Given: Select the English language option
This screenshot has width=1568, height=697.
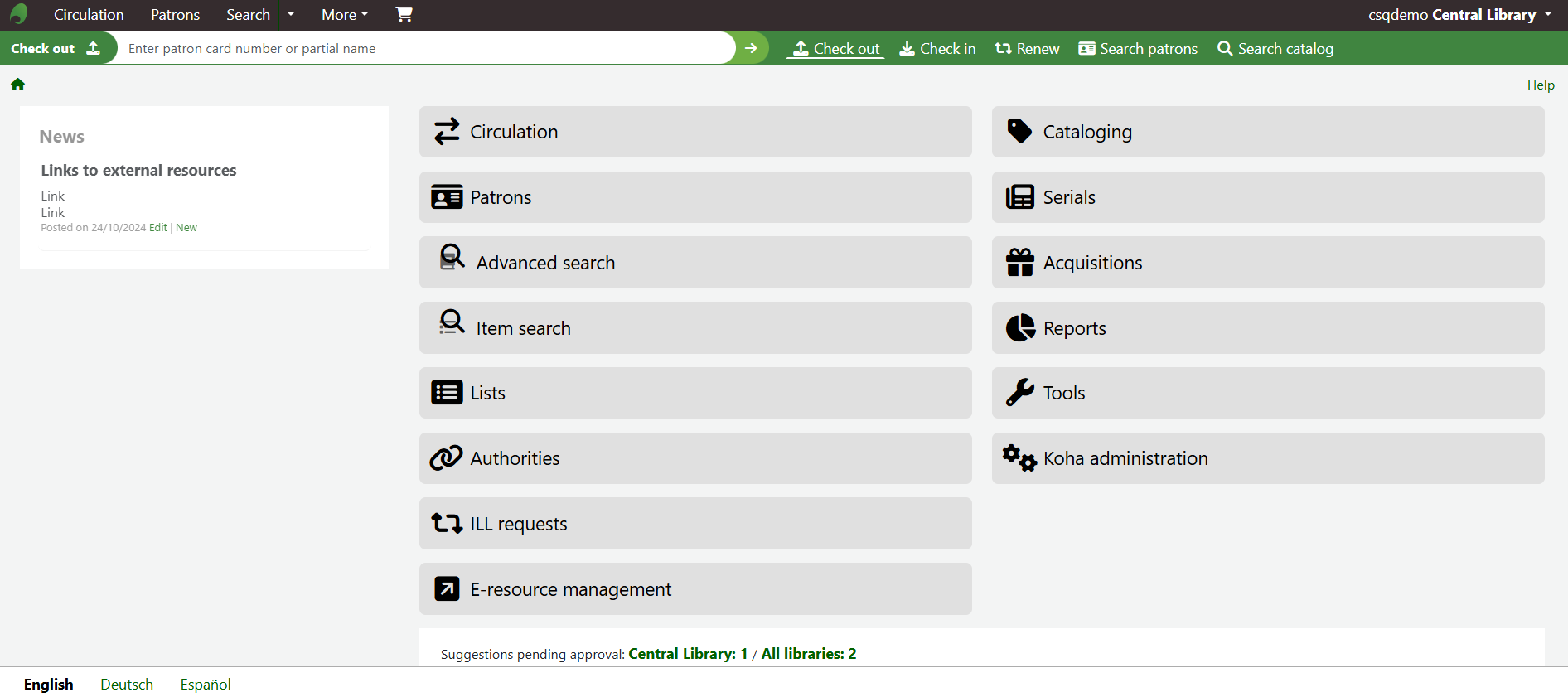Looking at the screenshot, I should [x=49, y=685].
